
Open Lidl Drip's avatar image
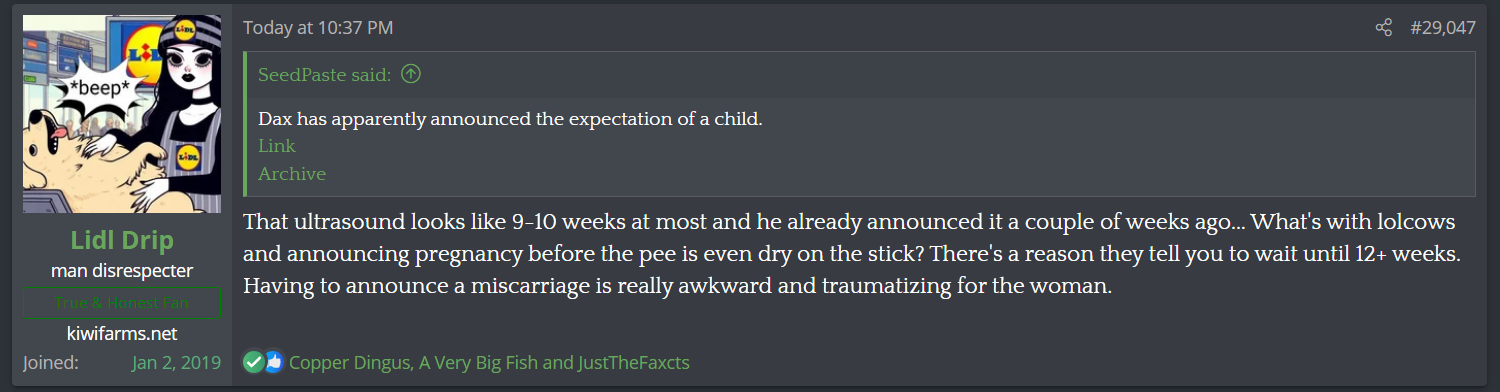click(122, 114)
